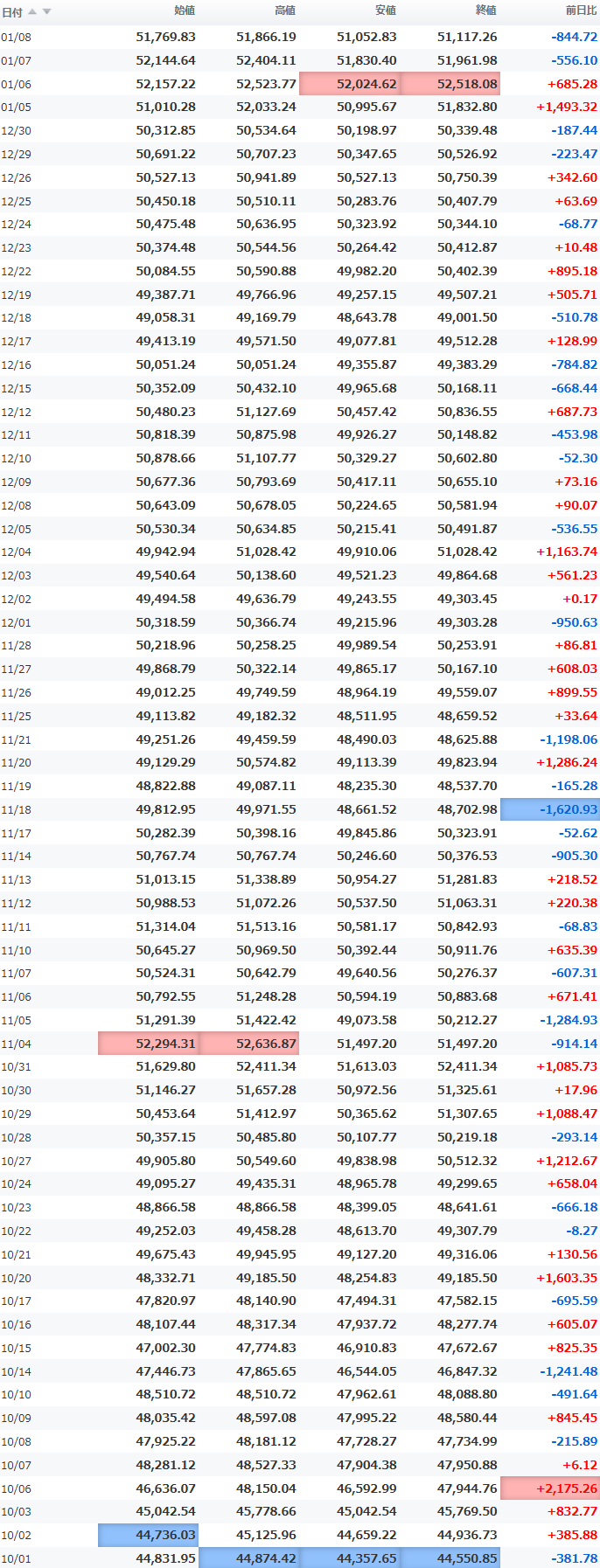Select closing value 50,412.87
This screenshot has width=600, height=1568.
click(x=467, y=248)
